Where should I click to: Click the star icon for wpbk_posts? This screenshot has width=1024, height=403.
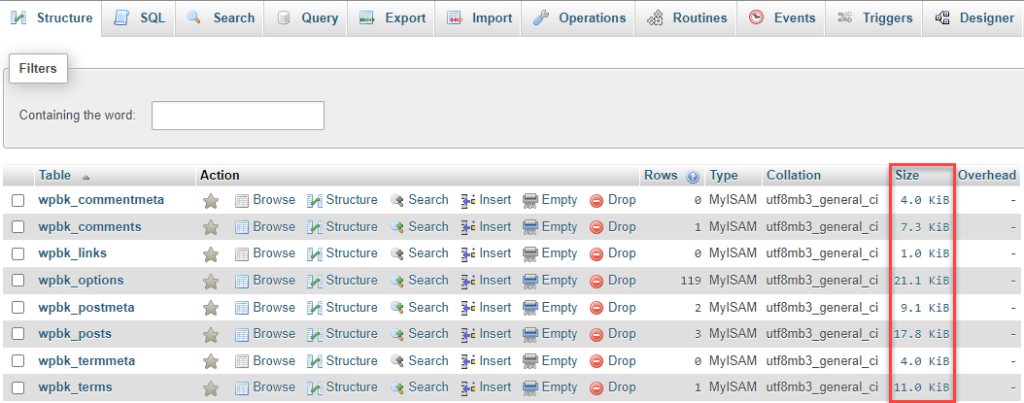point(210,334)
